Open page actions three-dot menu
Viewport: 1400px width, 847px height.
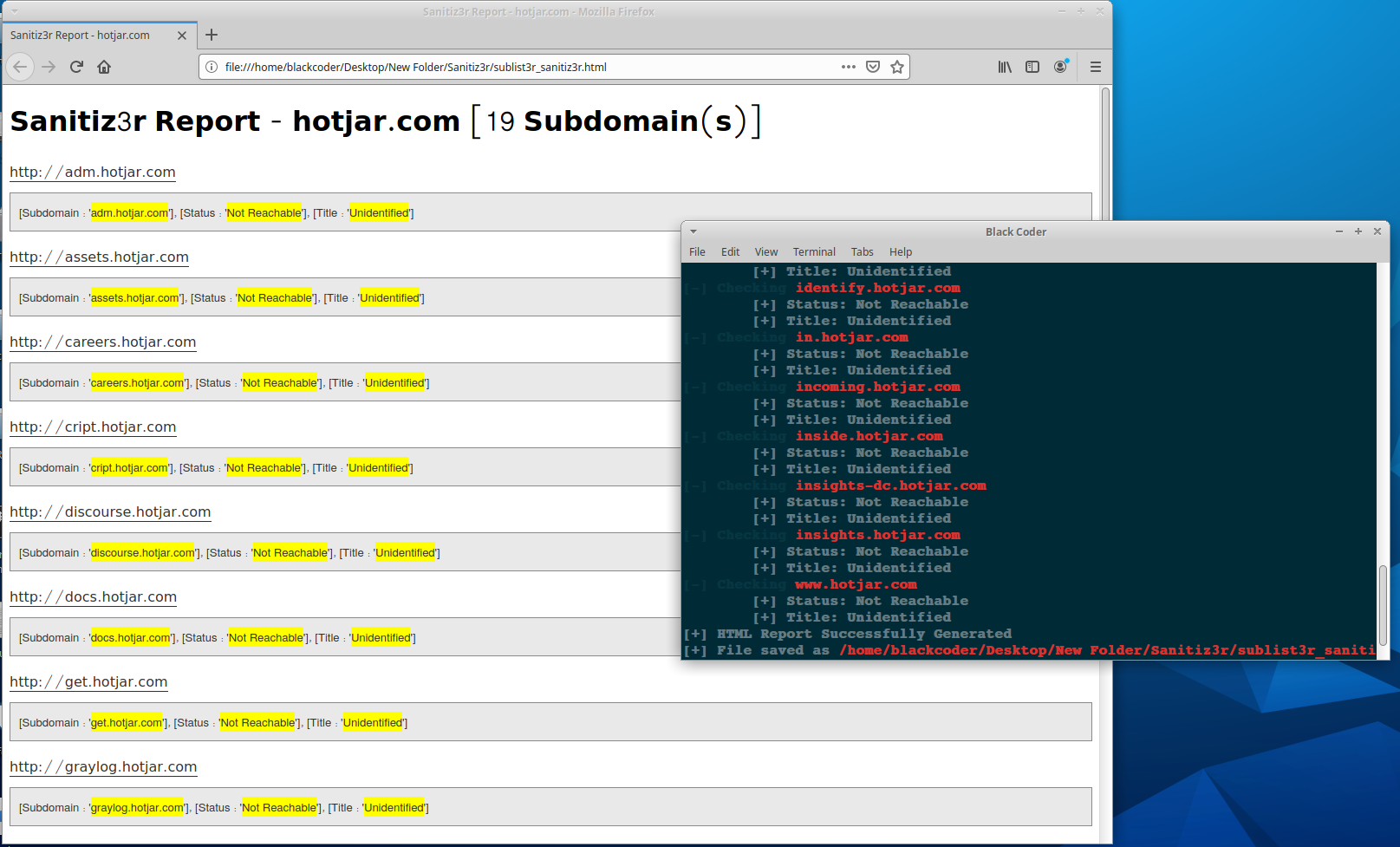click(x=849, y=67)
